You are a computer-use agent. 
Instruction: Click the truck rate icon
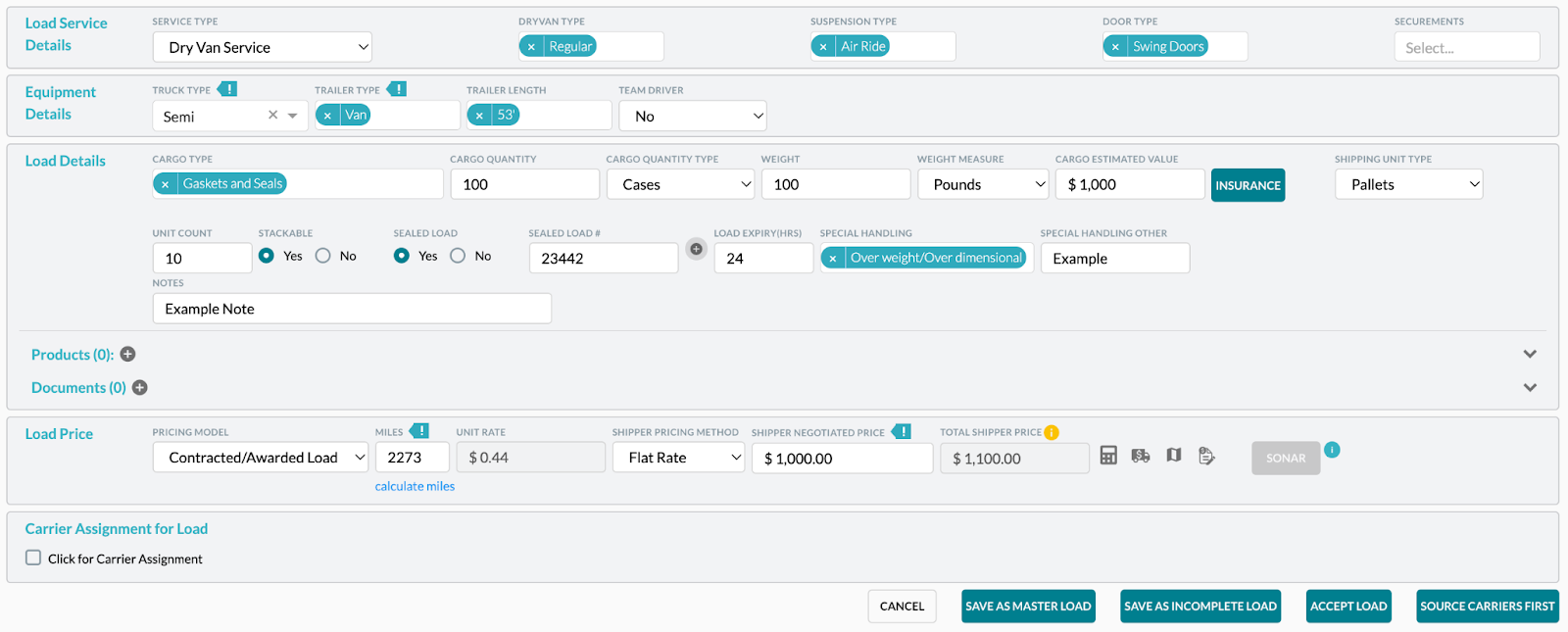click(x=1141, y=456)
